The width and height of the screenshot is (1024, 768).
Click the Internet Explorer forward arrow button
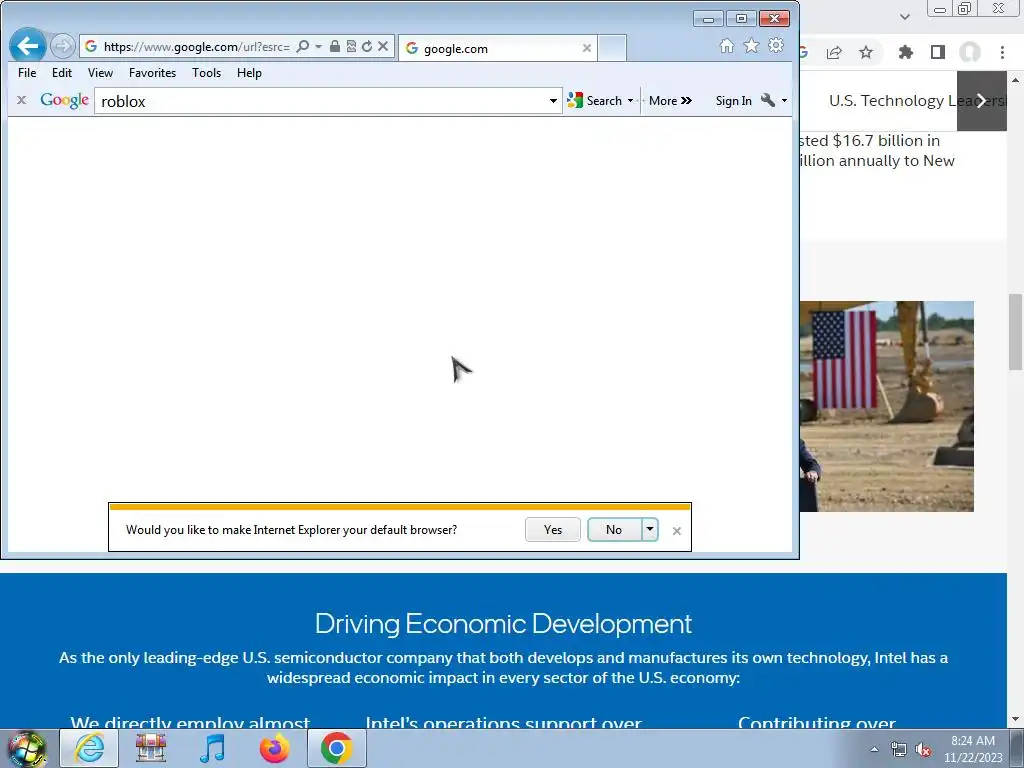click(63, 46)
